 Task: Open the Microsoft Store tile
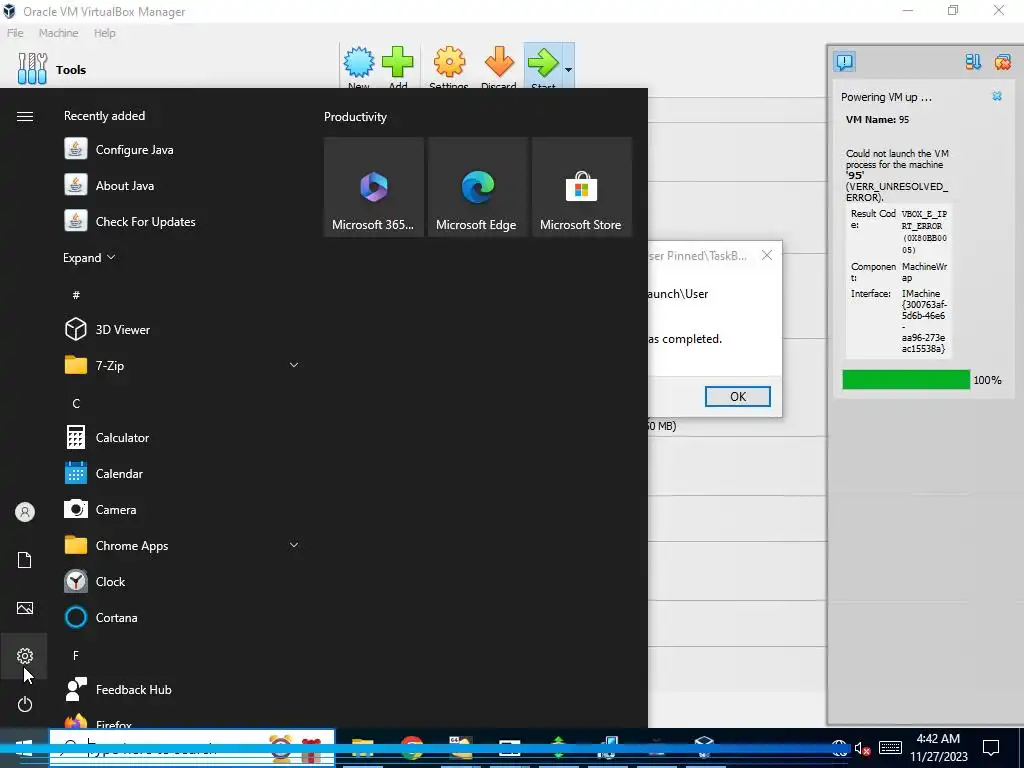[x=581, y=187]
